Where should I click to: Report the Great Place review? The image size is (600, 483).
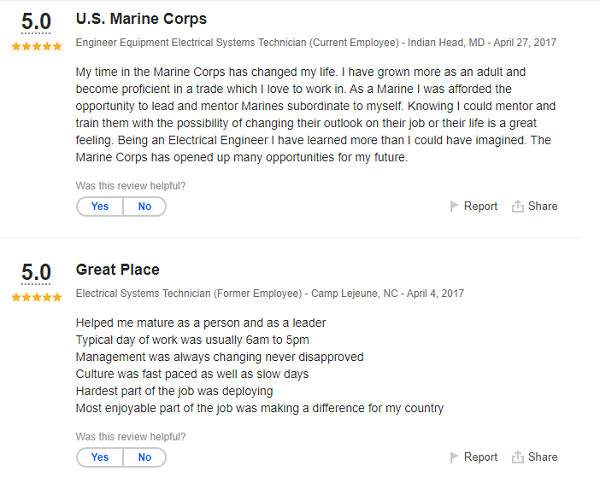pyautogui.click(x=480, y=457)
